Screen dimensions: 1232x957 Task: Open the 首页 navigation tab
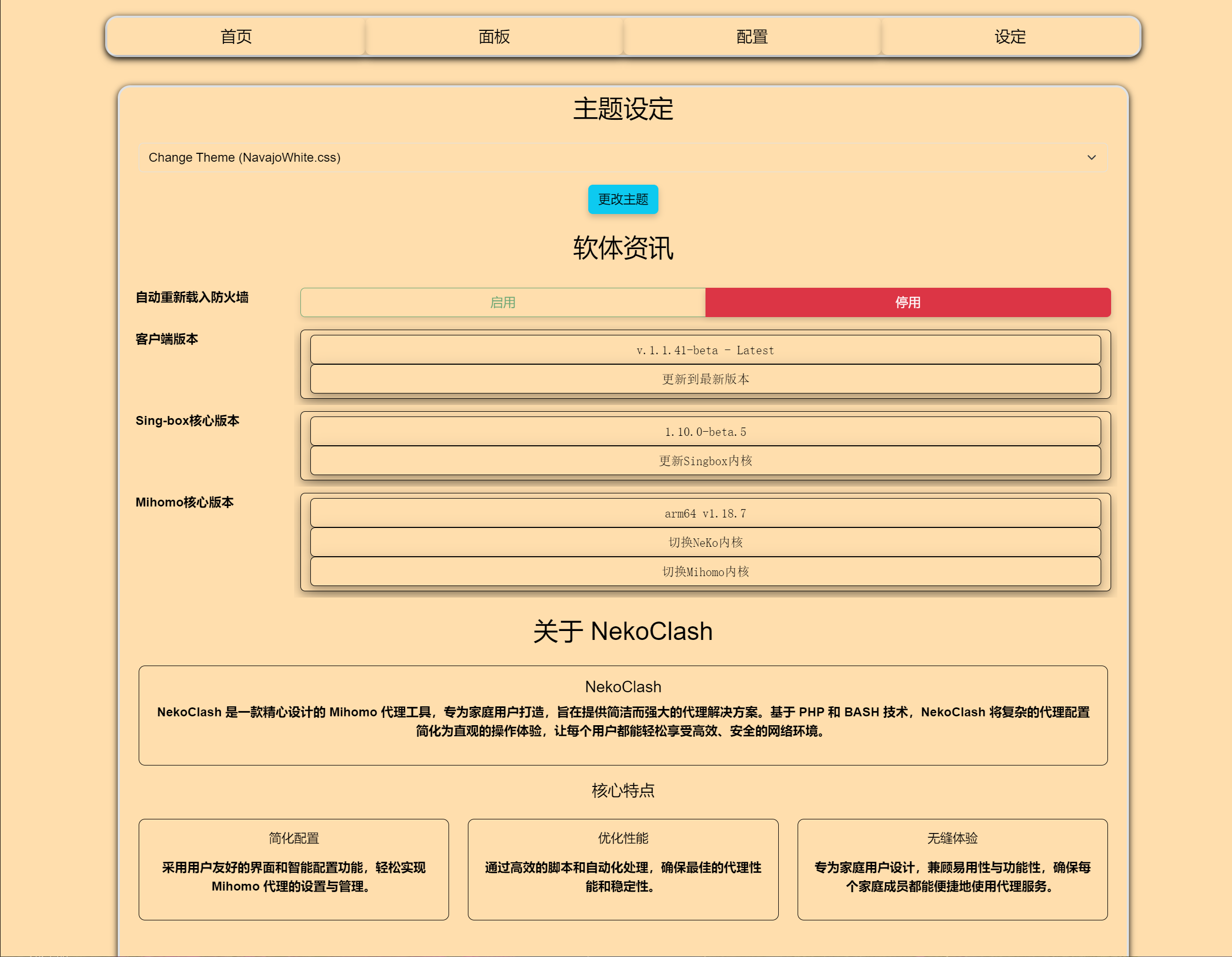236,37
